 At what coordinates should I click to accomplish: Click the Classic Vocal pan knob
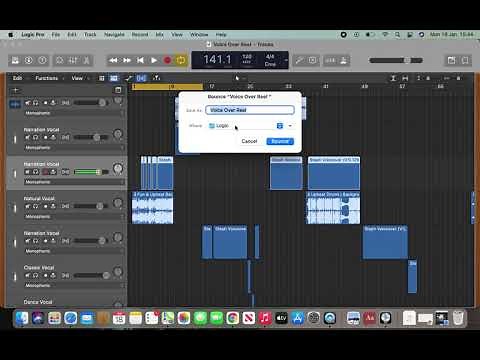118,272
